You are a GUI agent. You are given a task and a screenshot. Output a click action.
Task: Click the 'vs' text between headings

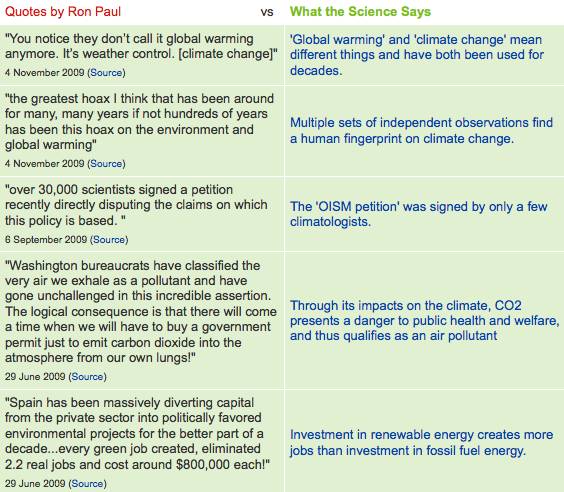click(267, 12)
